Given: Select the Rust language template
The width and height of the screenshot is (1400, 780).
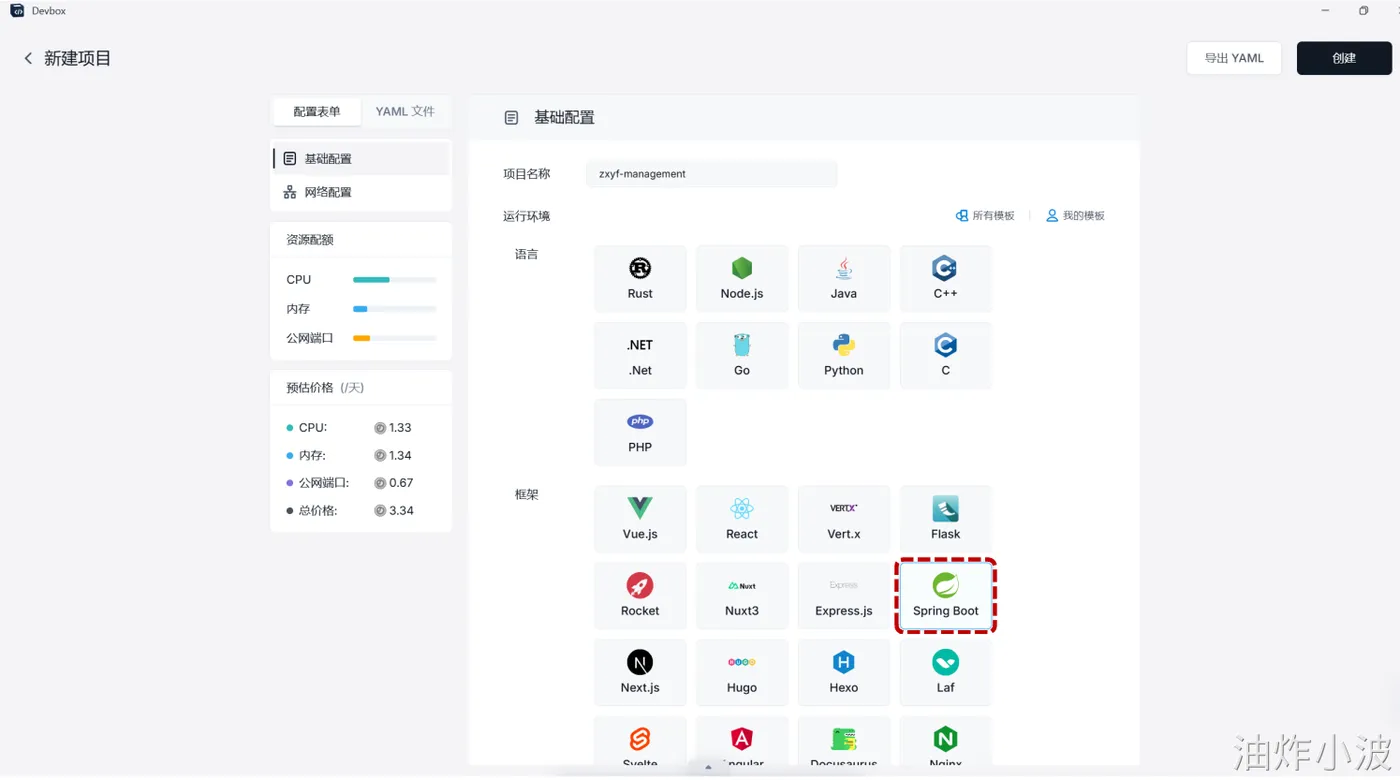Looking at the screenshot, I should [640, 279].
